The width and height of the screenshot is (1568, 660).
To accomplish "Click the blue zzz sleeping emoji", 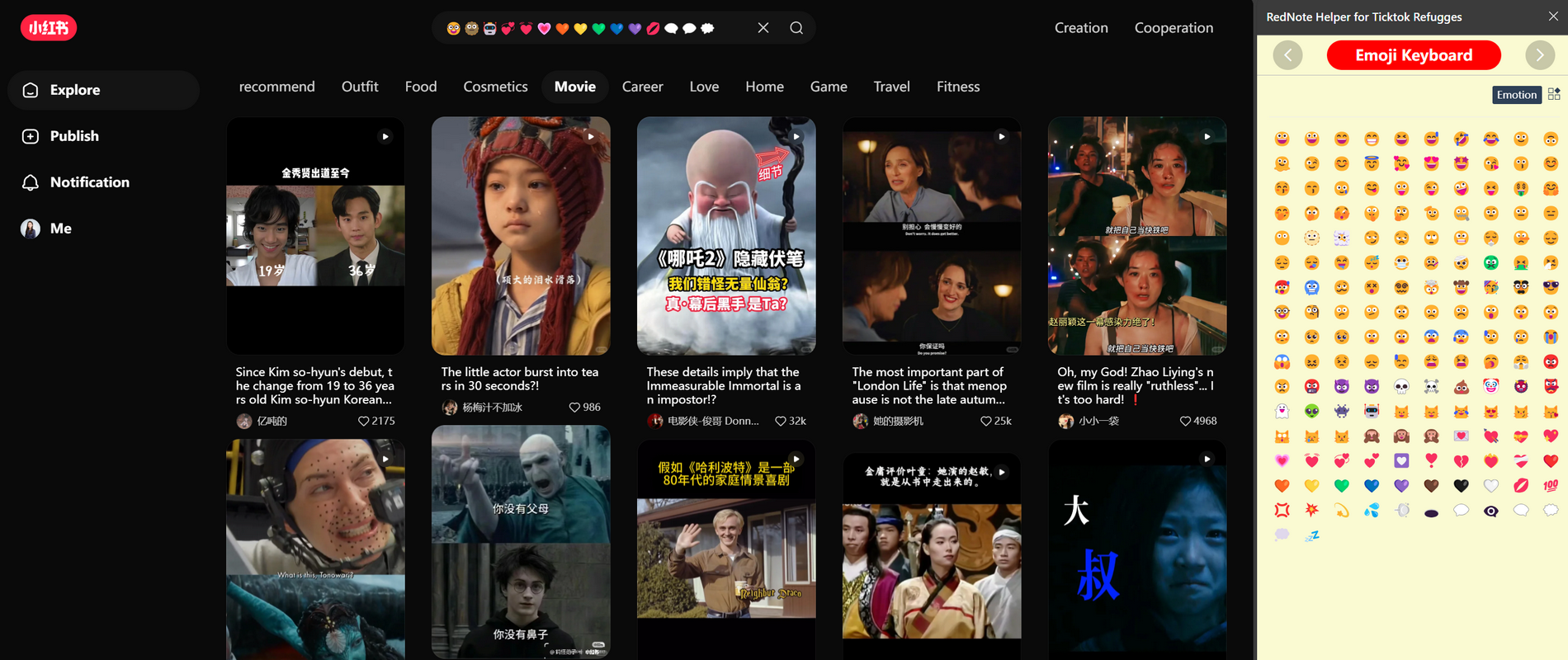I will point(1311,535).
